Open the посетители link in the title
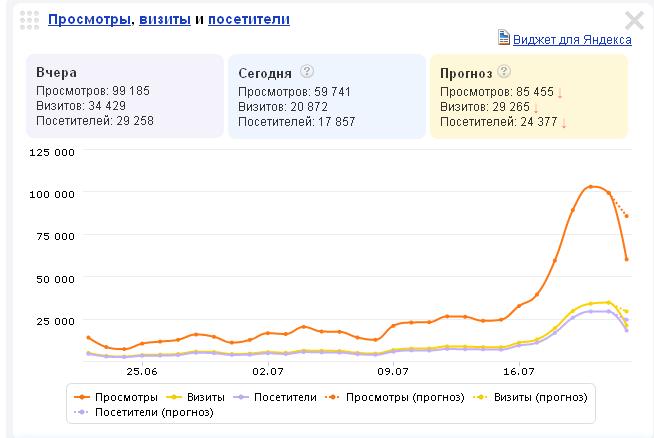Viewport: 654px width, 438px height. pos(249,19)
